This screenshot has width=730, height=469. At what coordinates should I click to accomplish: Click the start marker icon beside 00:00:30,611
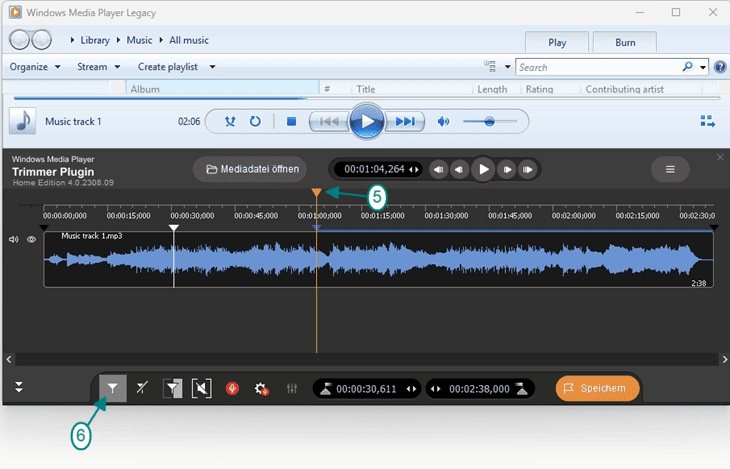point(325,388)
